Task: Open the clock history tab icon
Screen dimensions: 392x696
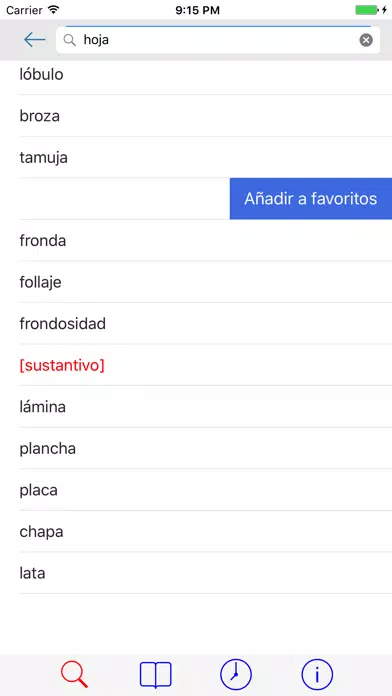Action: coord(236,675)
